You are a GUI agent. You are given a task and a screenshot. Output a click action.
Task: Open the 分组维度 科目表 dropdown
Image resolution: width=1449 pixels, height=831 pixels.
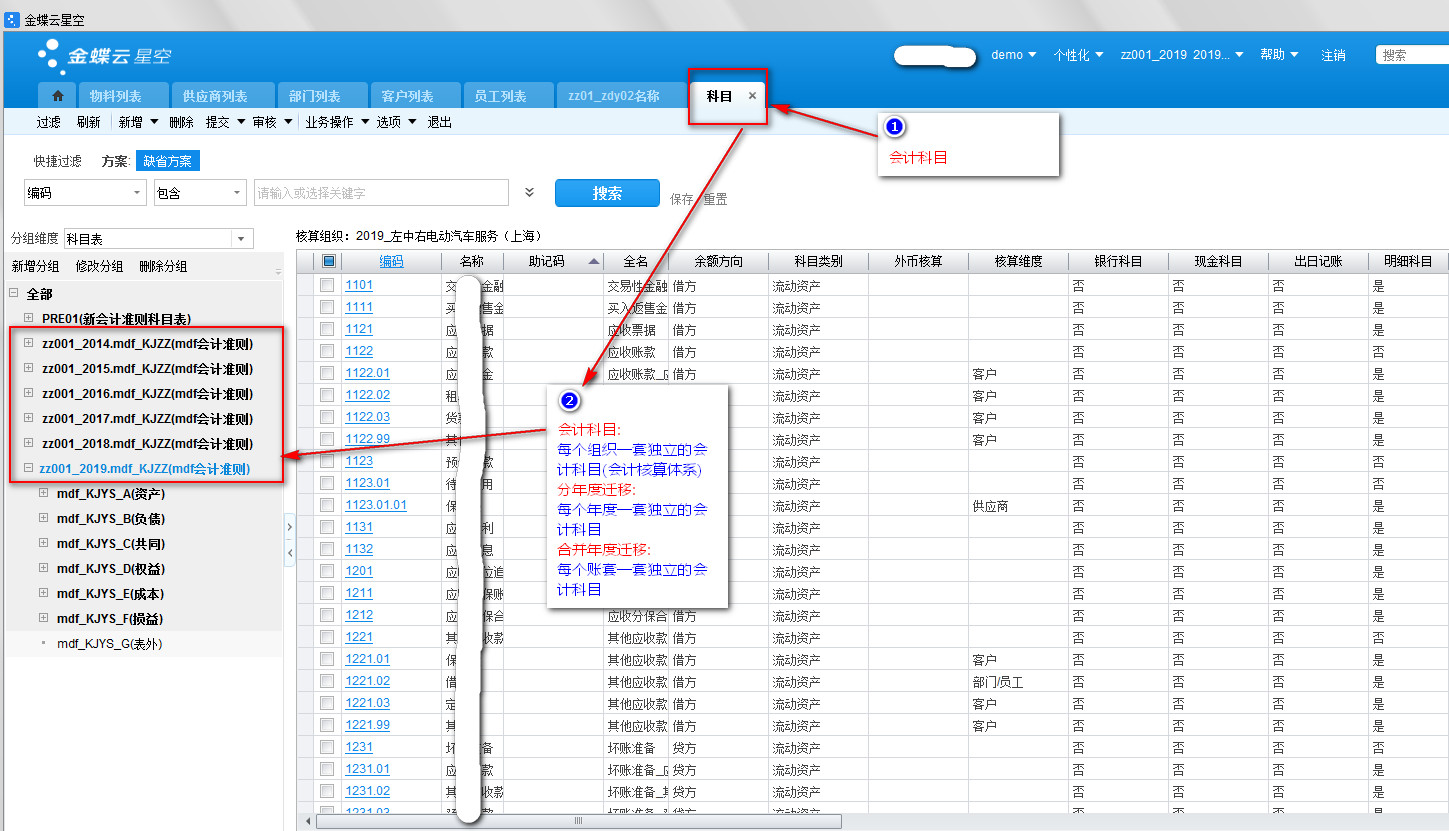(x=241, y=239)
